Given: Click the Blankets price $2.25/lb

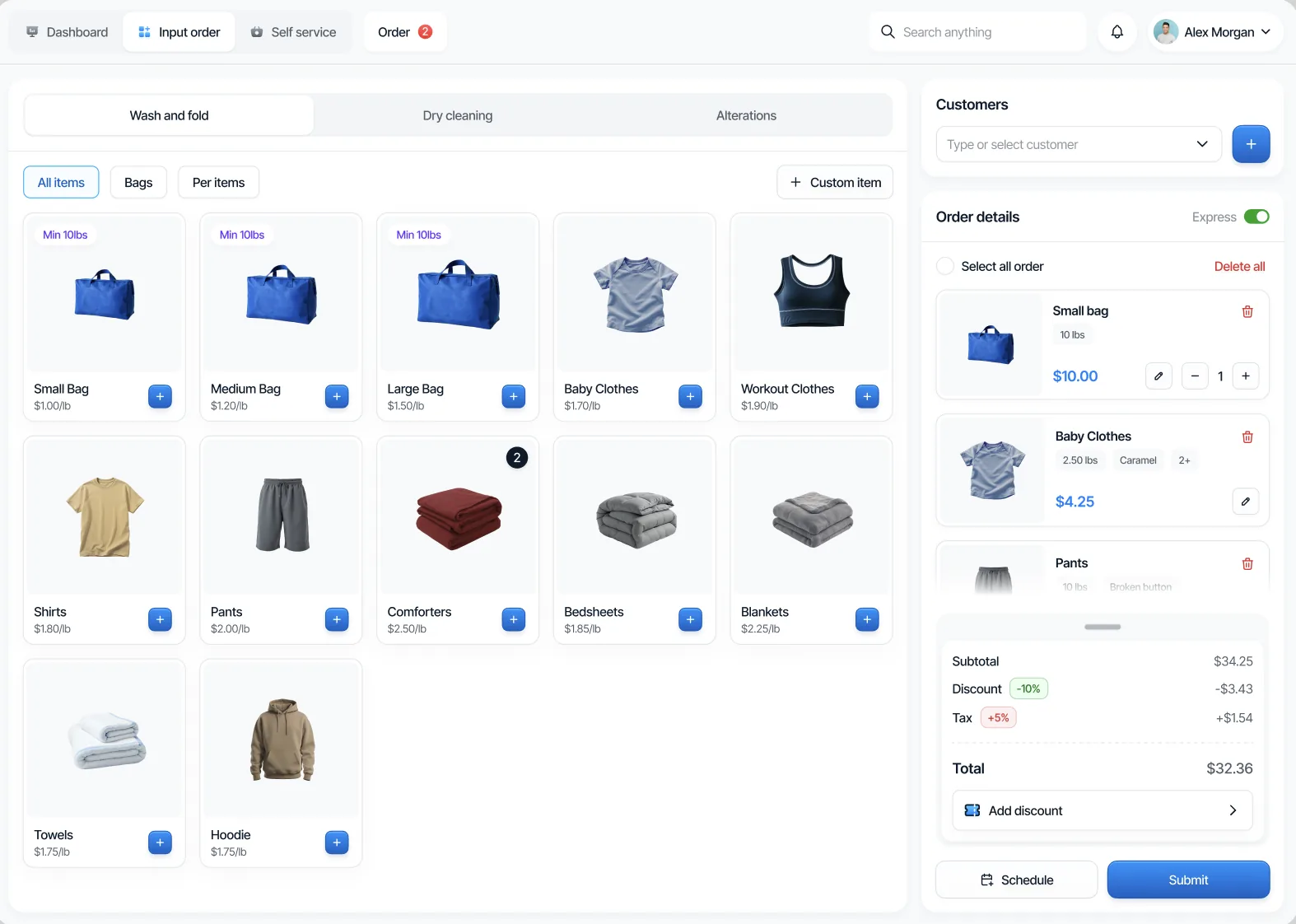Looking at the screenshot, I should pos(760,629).
